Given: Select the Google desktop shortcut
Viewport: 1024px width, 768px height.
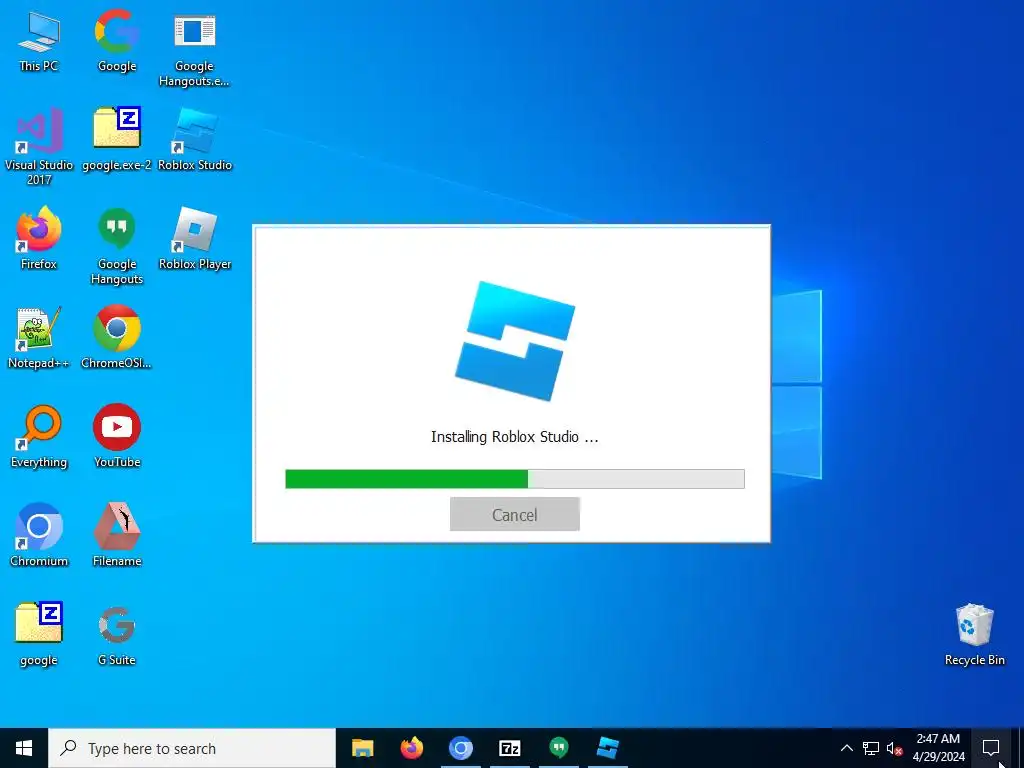Looking at the screenshot, I should pos(117,42).
